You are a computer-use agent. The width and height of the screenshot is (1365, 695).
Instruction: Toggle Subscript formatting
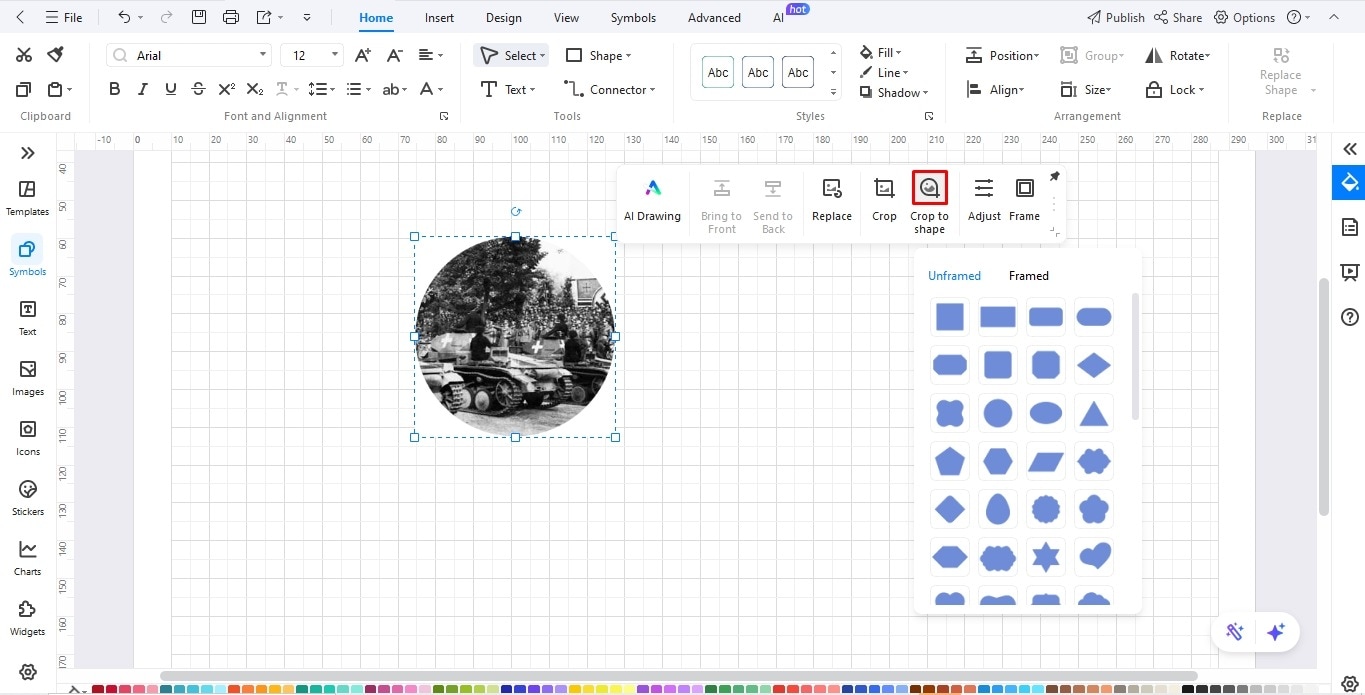[x=255, y=89]
